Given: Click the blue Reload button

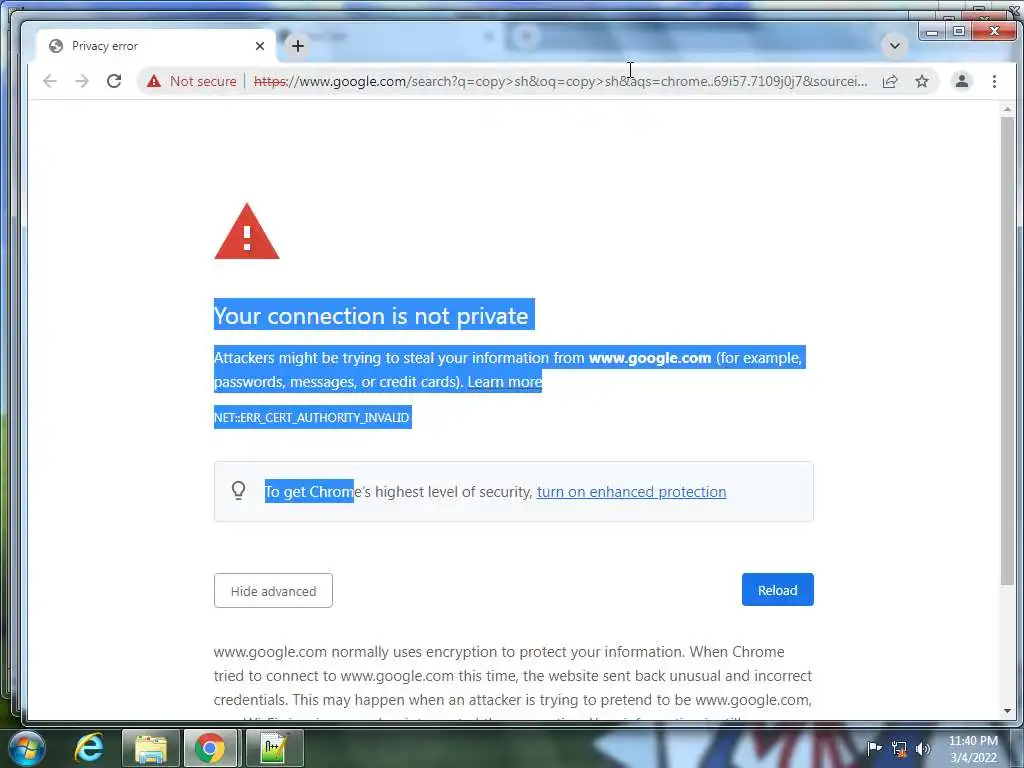Looking at the screenshot, I should (x=777, y=590).
